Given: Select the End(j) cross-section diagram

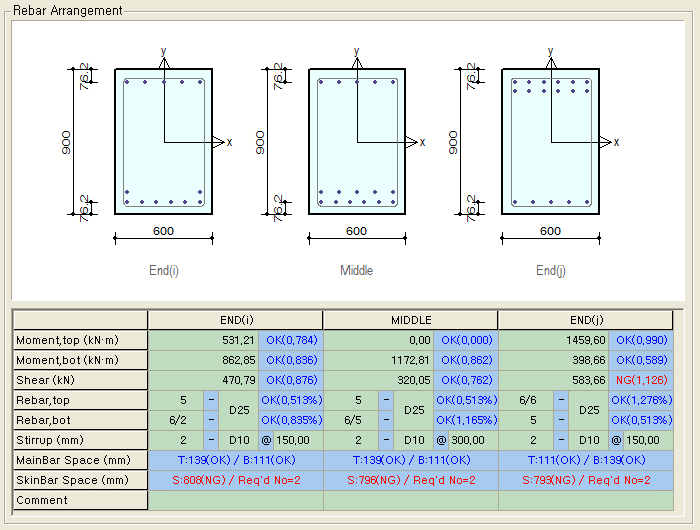Looking at the screenshot, I should click(550, 142).
